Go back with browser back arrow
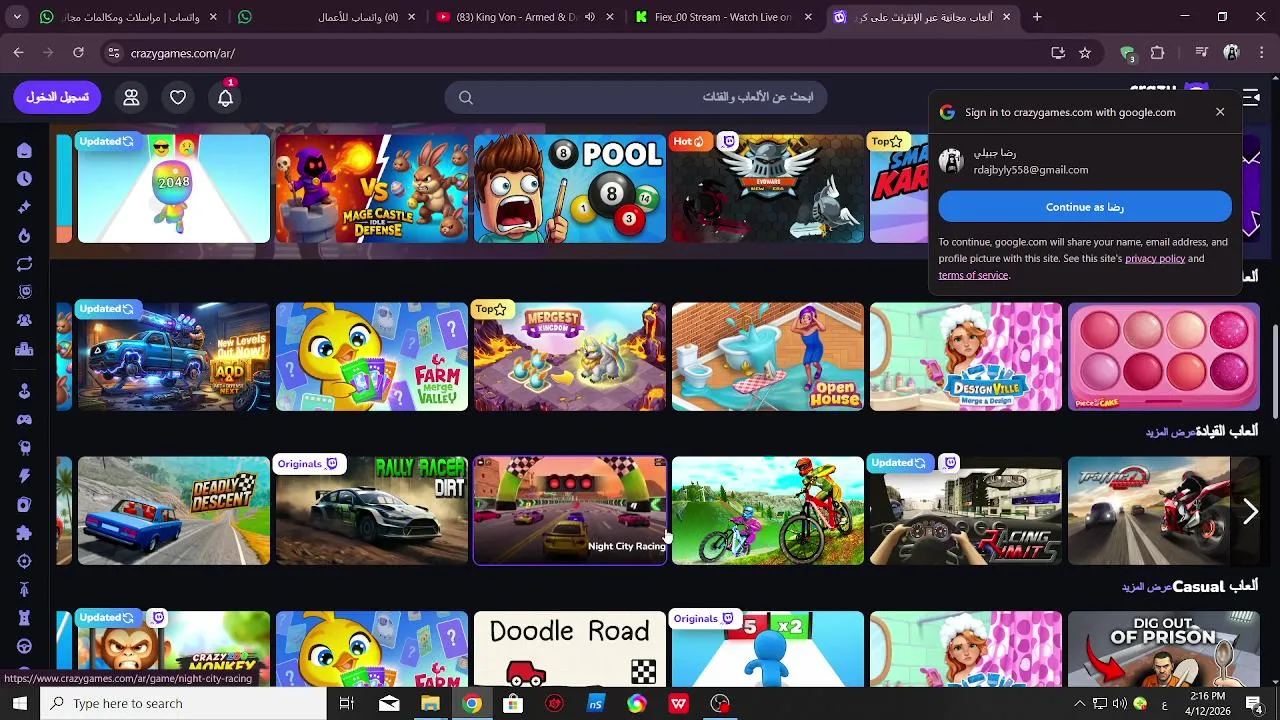This screenshot has height=720, width=1280. pyautogui.click(x=18, y=53)
